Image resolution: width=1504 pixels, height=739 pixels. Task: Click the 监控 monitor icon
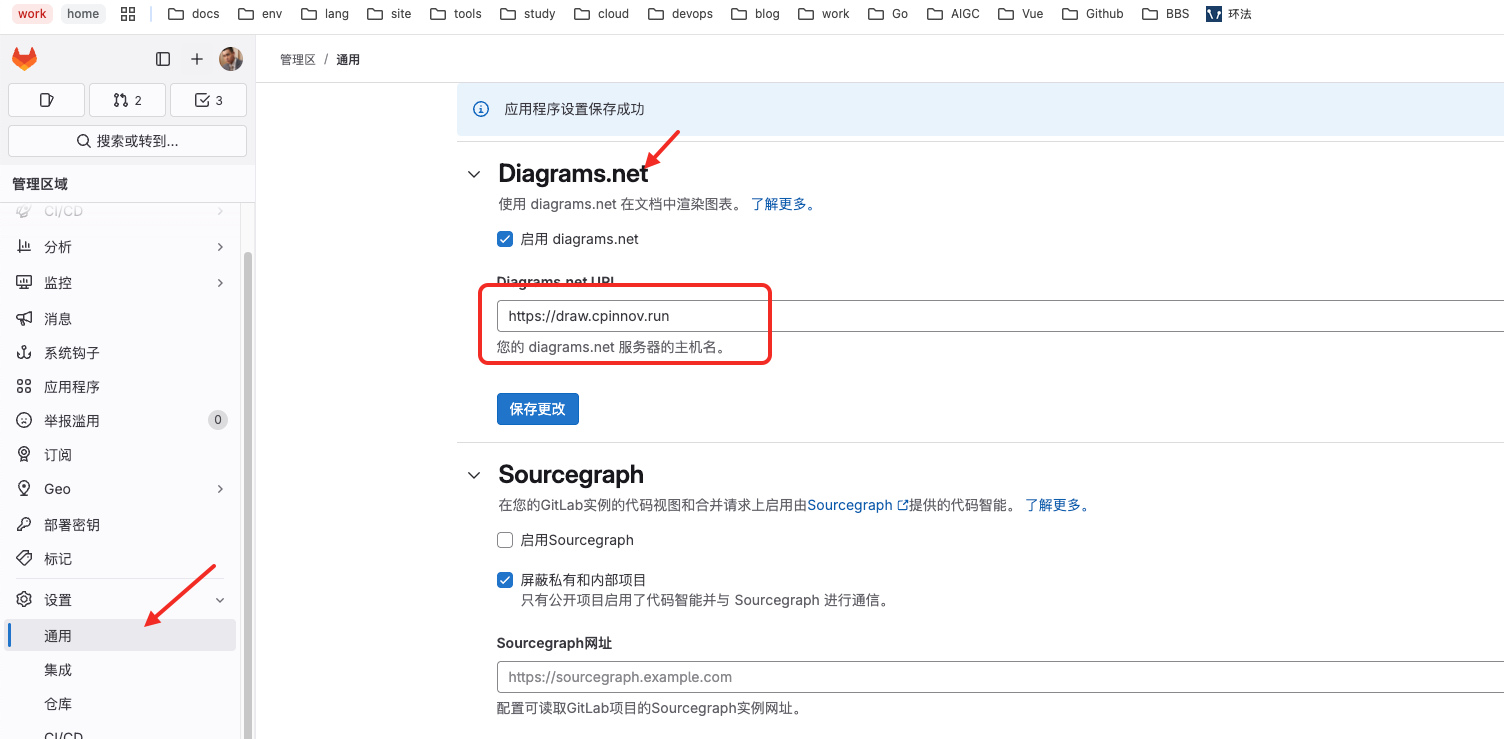[24, 283]
